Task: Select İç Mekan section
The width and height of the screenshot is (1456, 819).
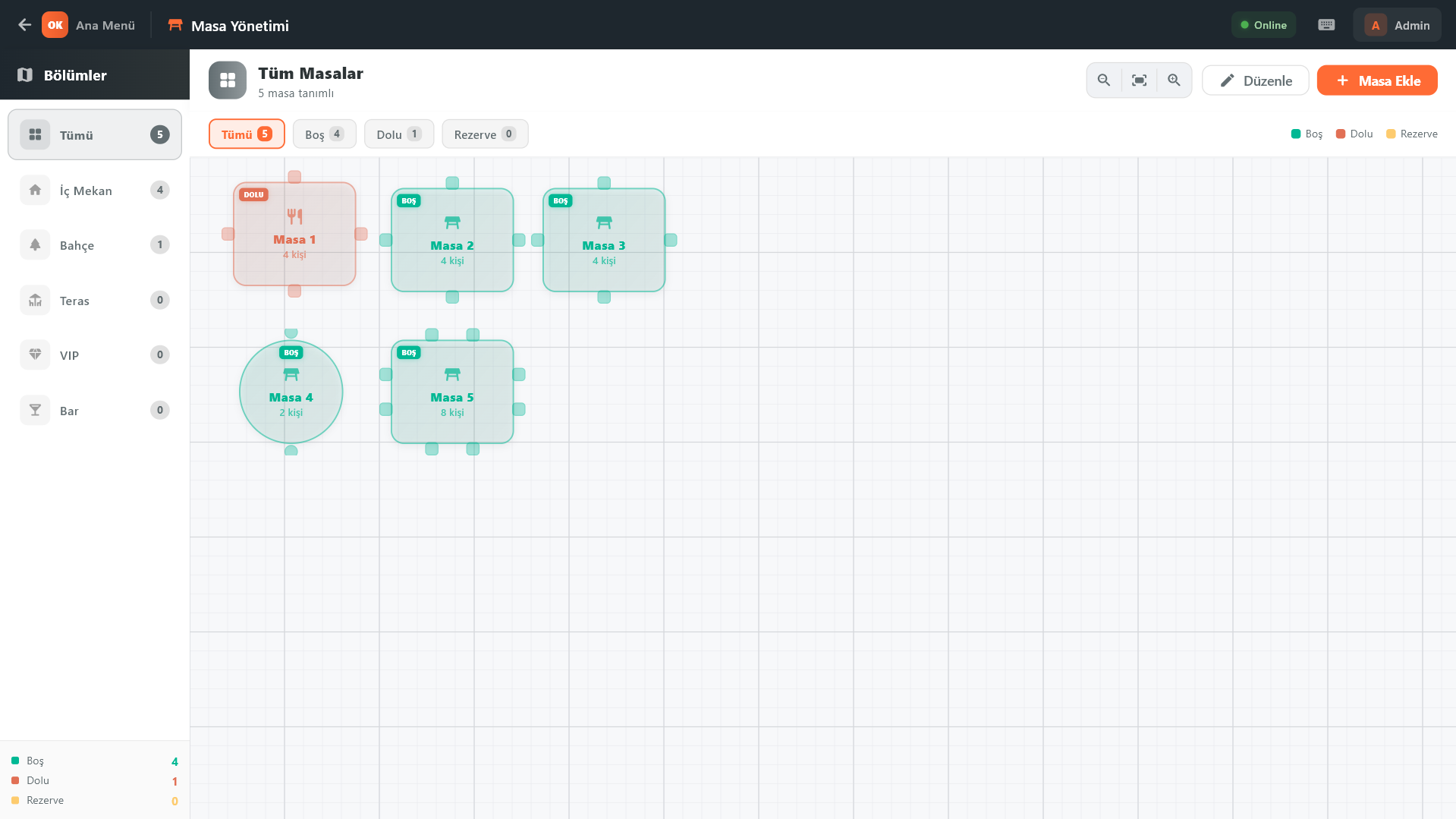Action: coord(95,191)
